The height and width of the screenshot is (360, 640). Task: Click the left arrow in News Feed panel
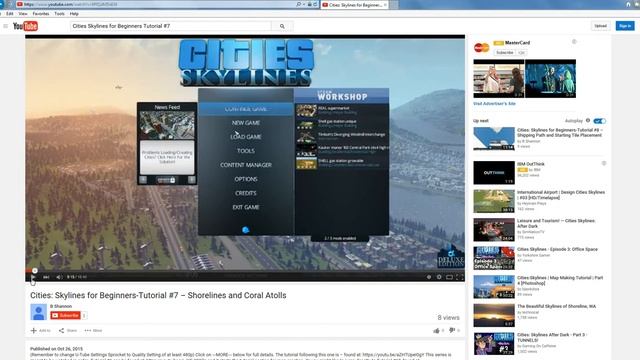(143, 180)
